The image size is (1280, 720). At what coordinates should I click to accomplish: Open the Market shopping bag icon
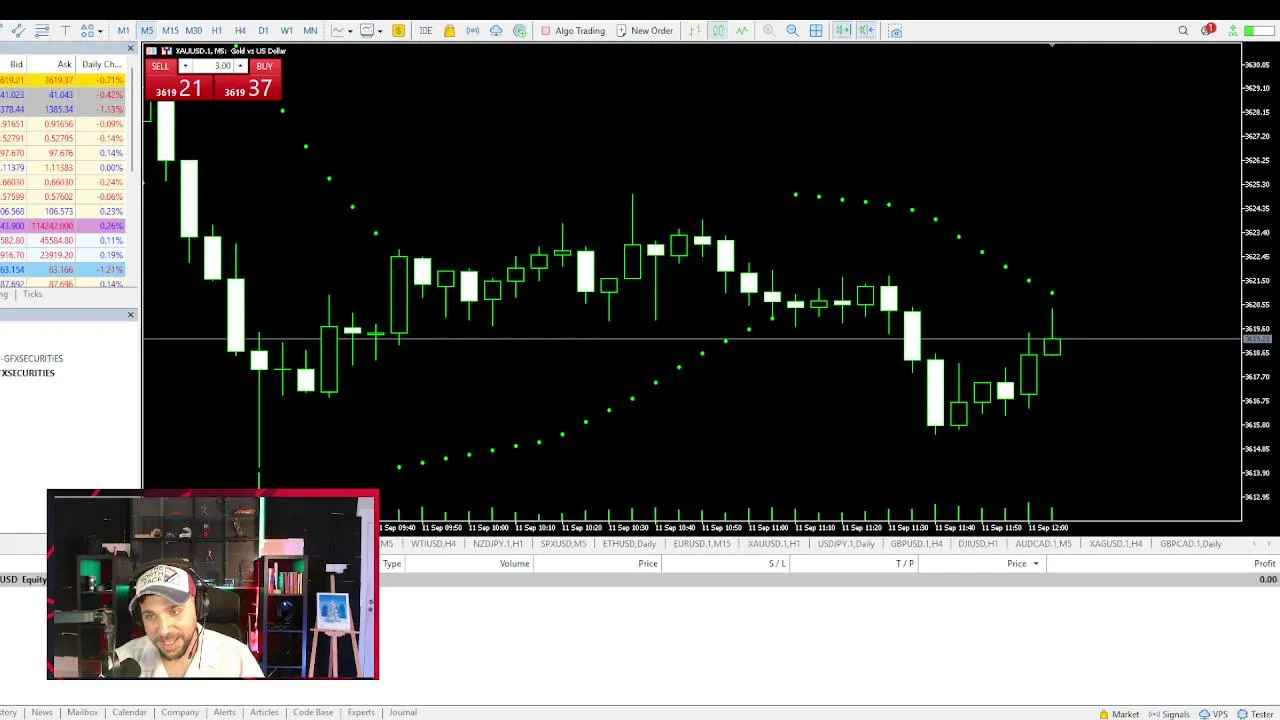449,31
